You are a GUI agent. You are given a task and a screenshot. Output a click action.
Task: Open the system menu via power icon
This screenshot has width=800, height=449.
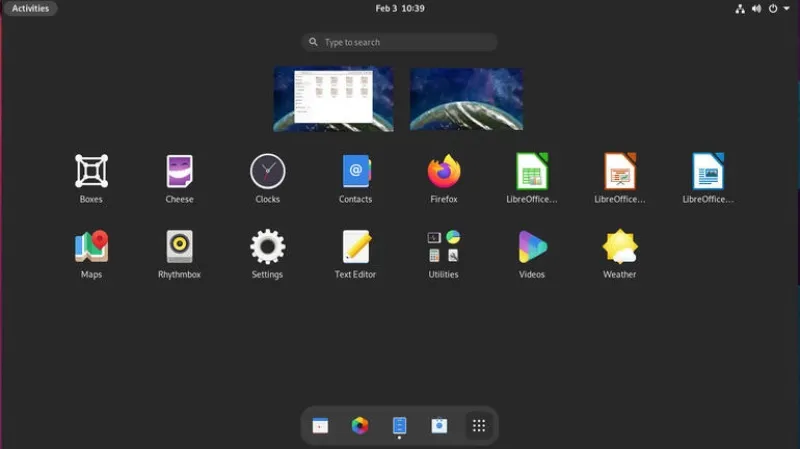(774, 8)
